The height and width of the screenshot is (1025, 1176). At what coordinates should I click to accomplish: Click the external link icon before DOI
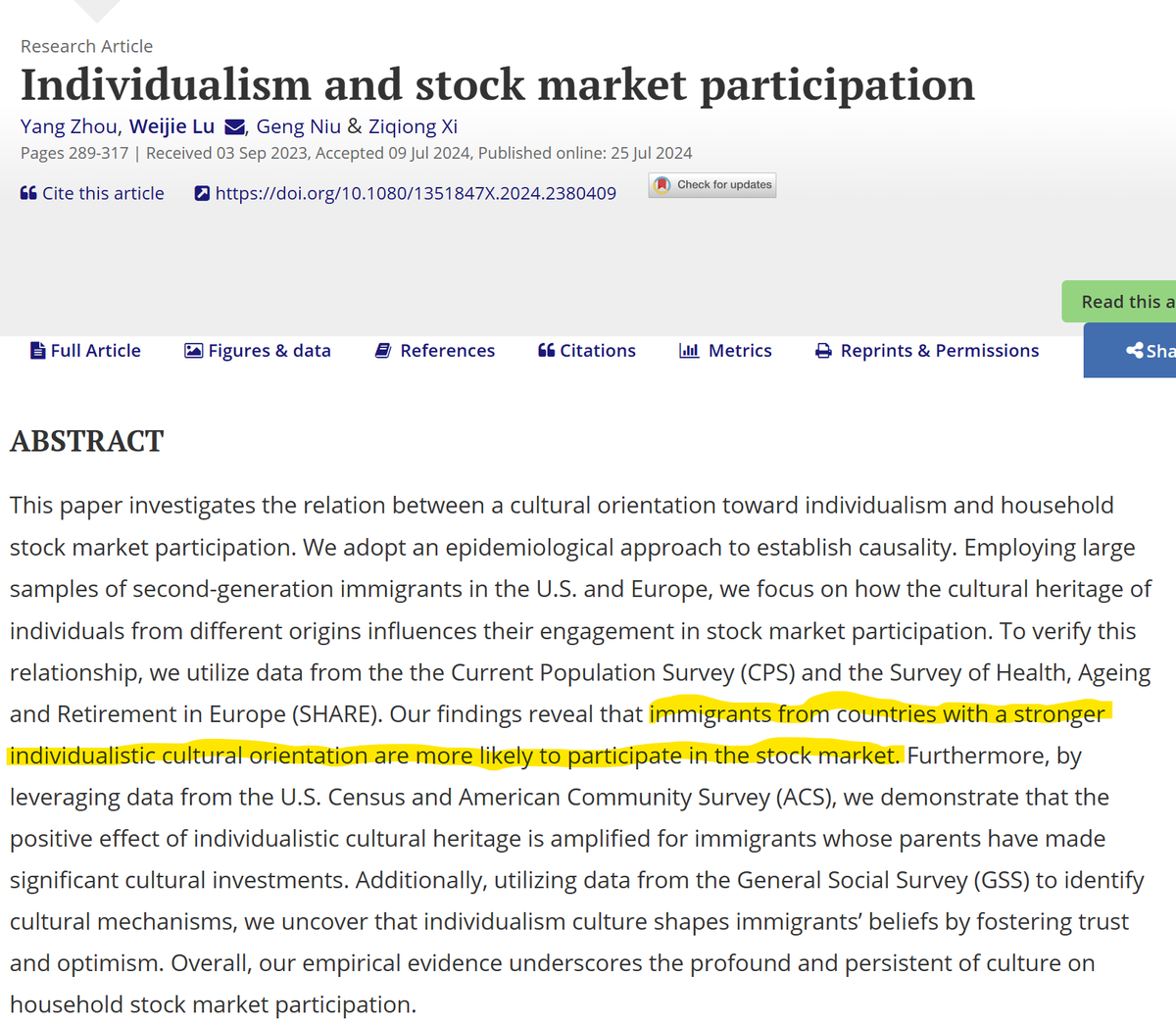pyautogui.click(x=202, y=193)
